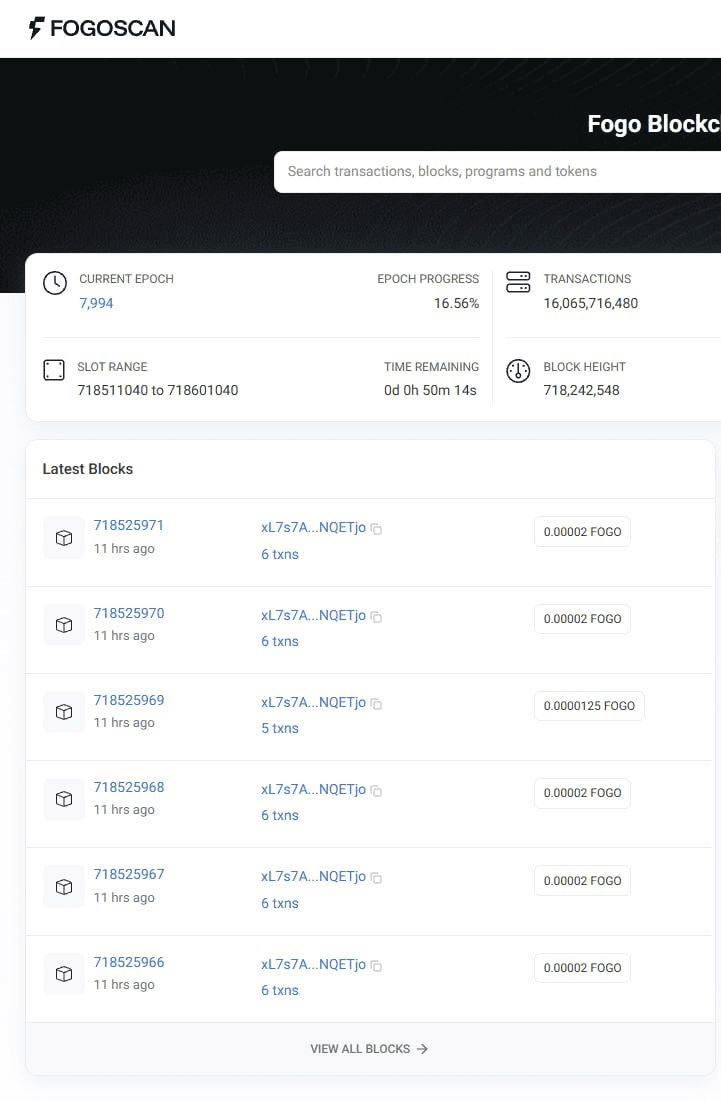
Task: View 6 txns of block 718525971
Action: pos(280,554)
